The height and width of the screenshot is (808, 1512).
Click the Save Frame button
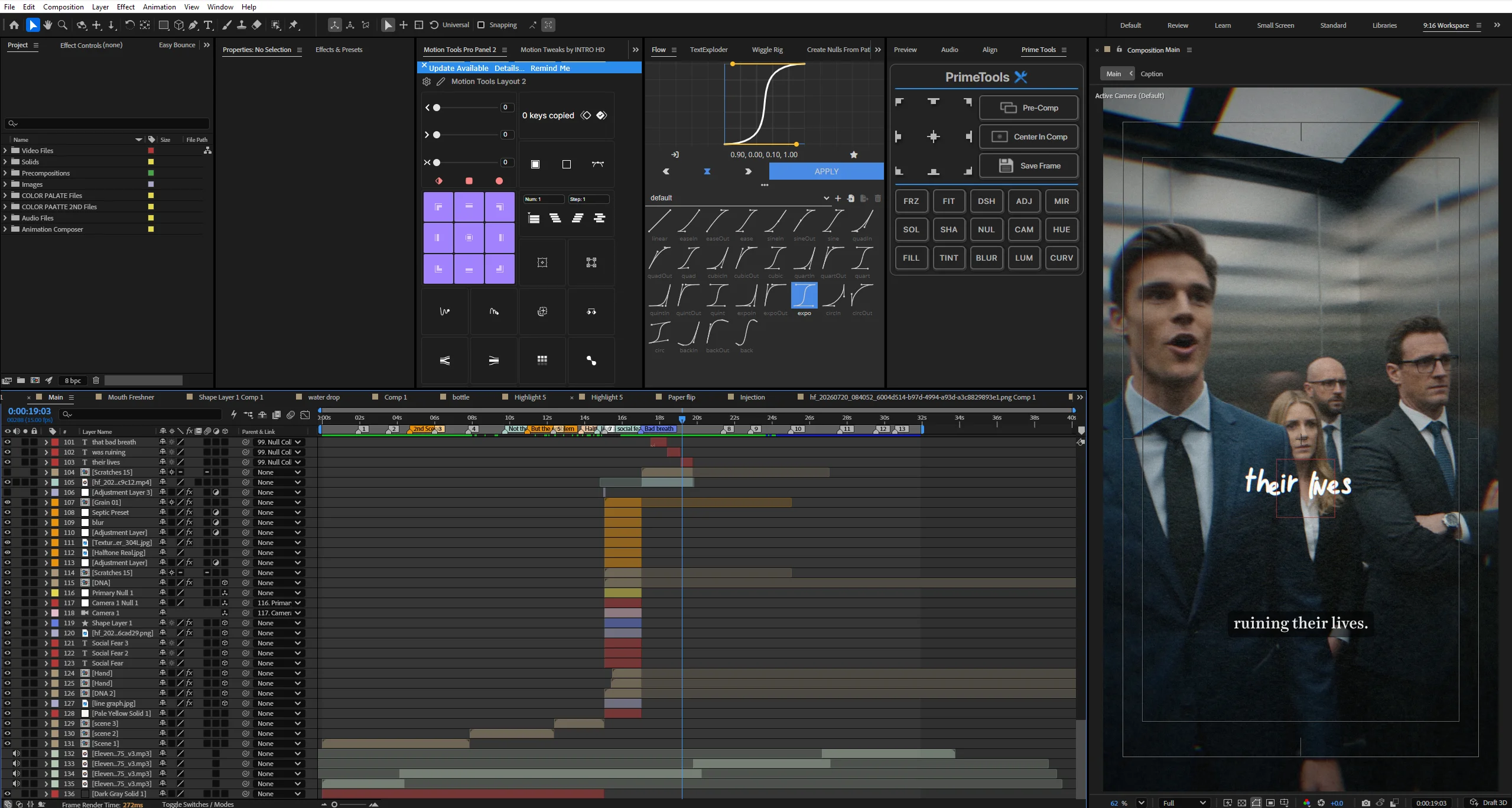tap(1029, 166)
